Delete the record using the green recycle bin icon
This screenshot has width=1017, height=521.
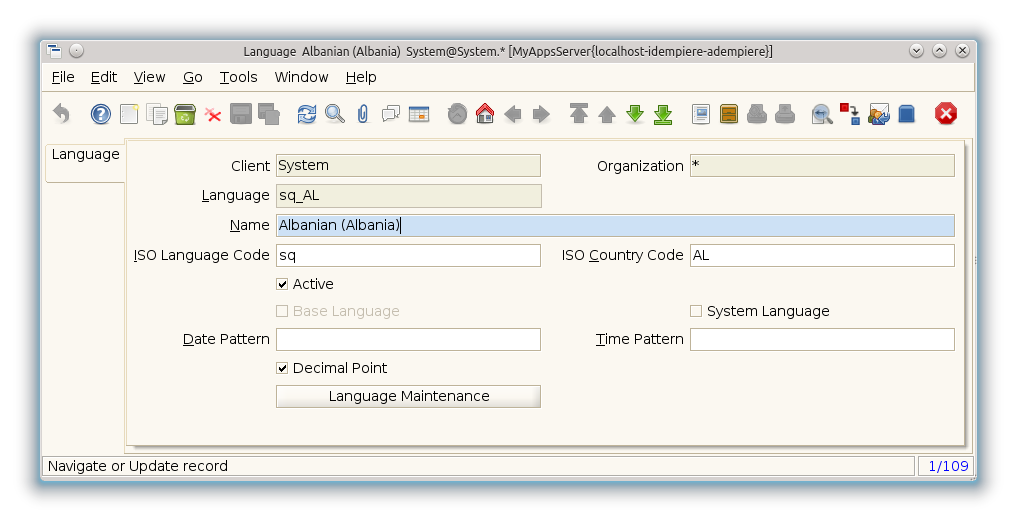pos(185,114)
